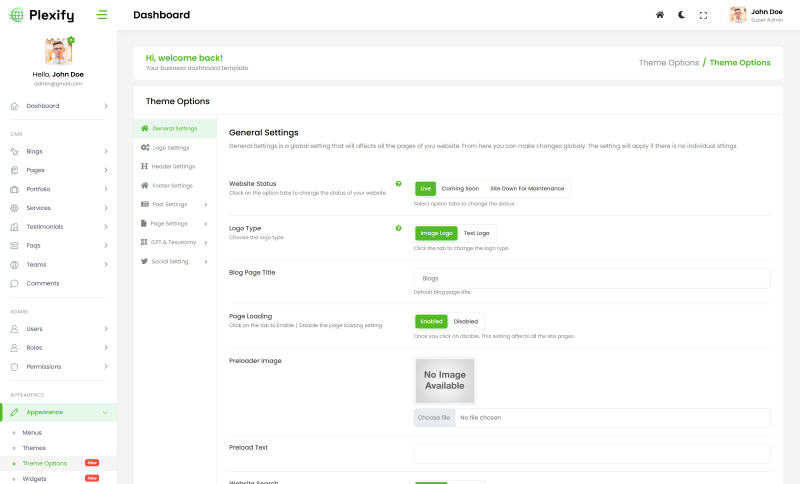Screen dimensions: 800x484
Task: Click the fullscreen icon
Action: (703, 15)
